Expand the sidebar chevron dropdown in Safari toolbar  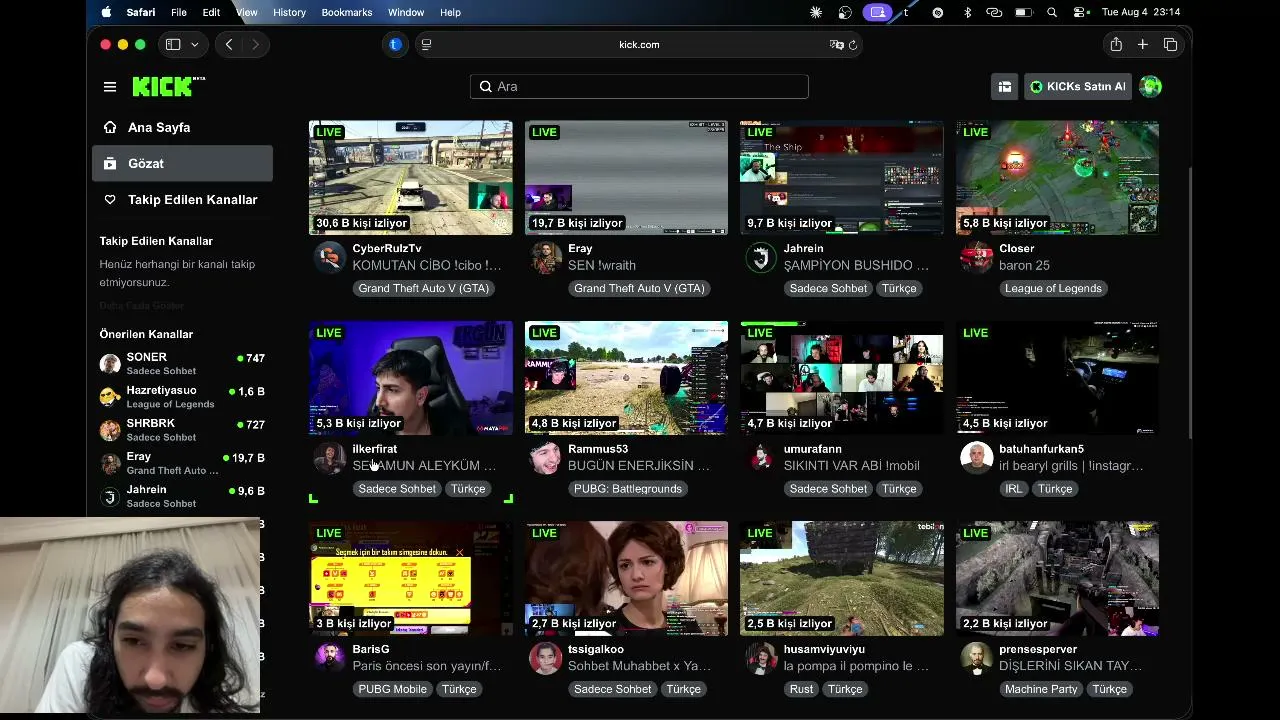tap(195, 44)
